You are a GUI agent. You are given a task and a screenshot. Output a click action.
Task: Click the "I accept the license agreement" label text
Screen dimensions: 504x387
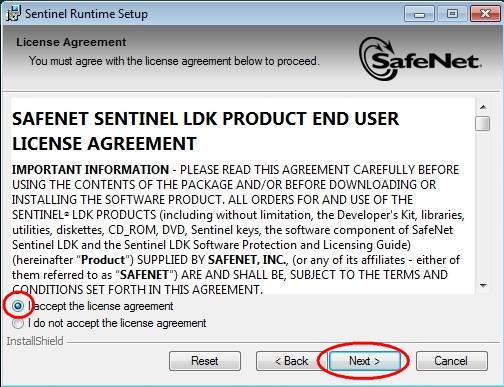101,306
